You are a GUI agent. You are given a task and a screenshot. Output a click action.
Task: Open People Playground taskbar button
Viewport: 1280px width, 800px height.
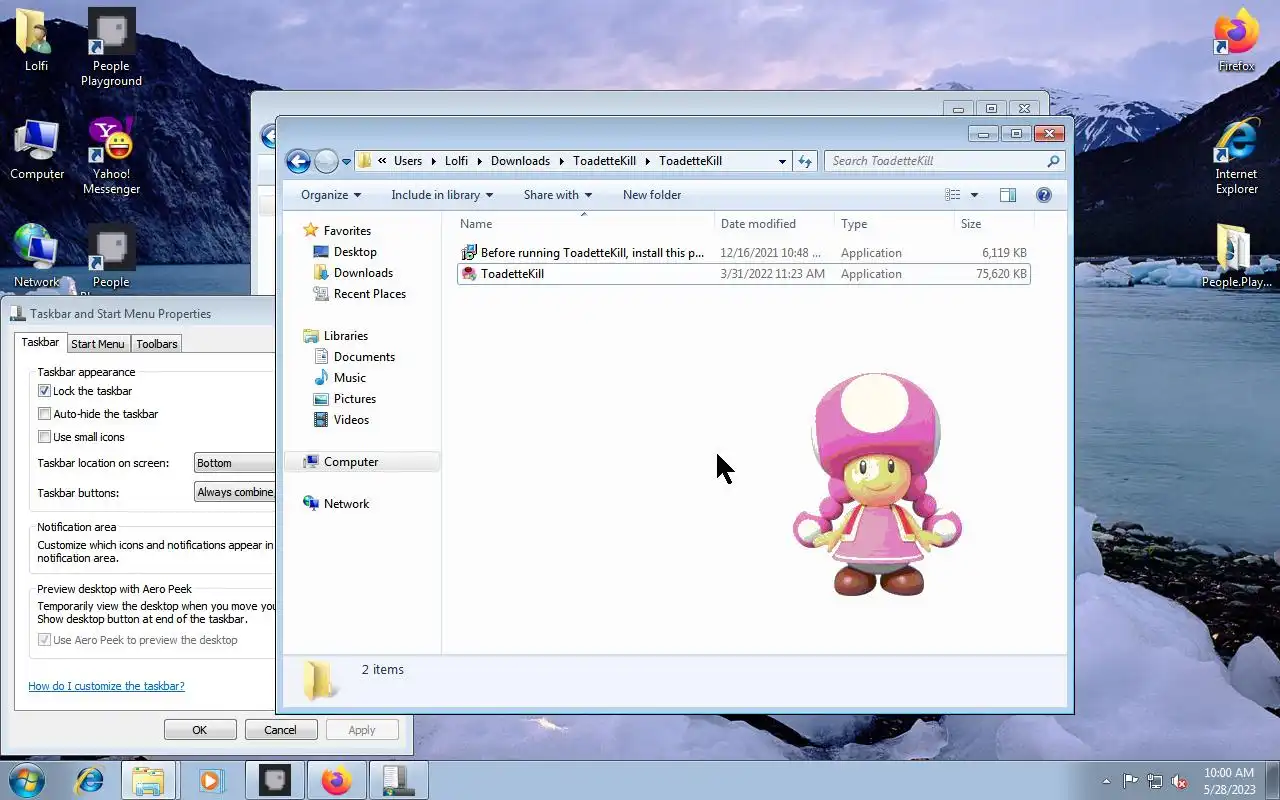tap(274, 780)
